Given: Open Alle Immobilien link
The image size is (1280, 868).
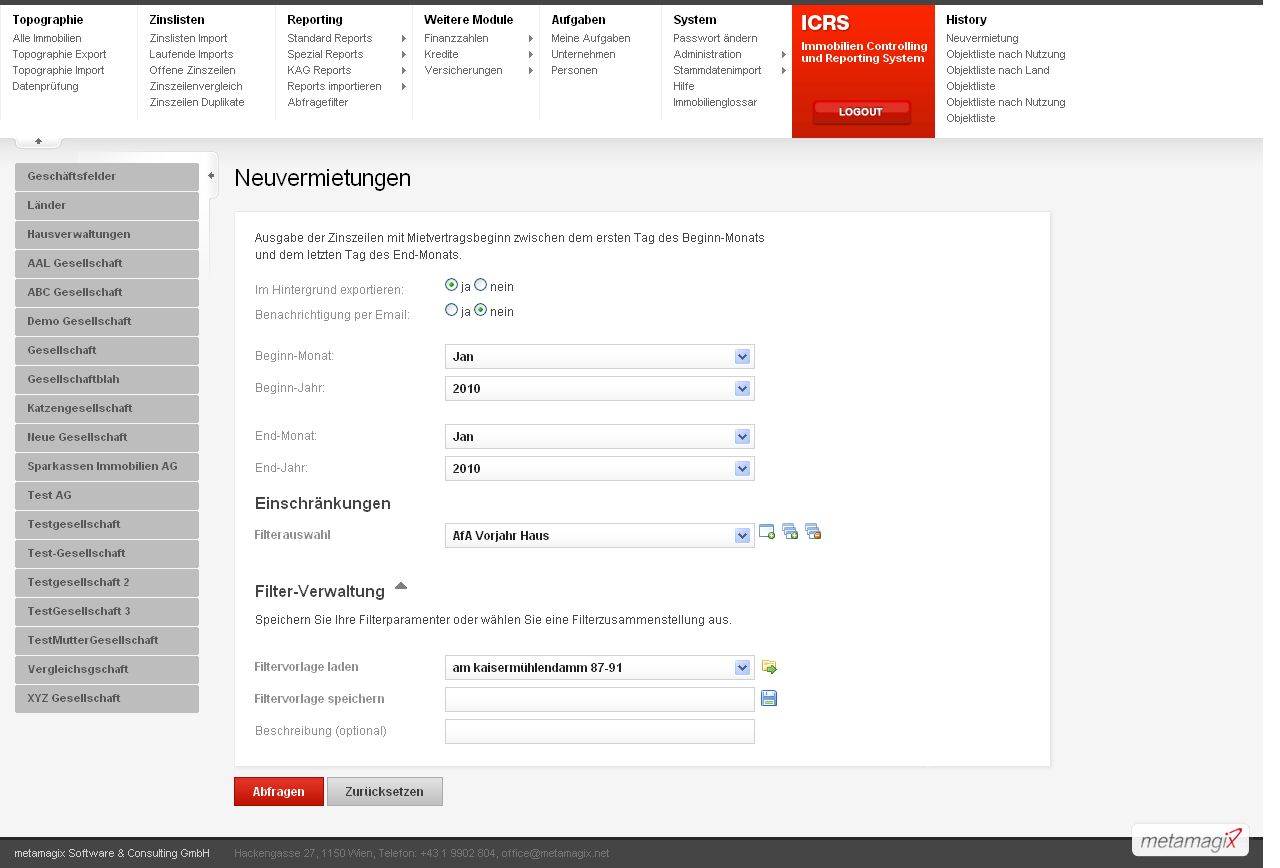Looking at the screenshot, I should [x=47, y=38].
